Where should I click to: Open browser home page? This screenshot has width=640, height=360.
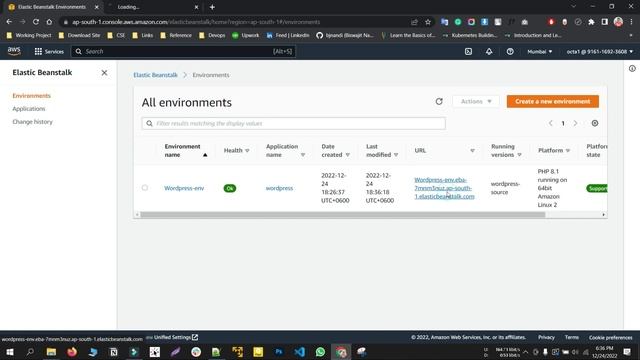[x=49, y=22]
